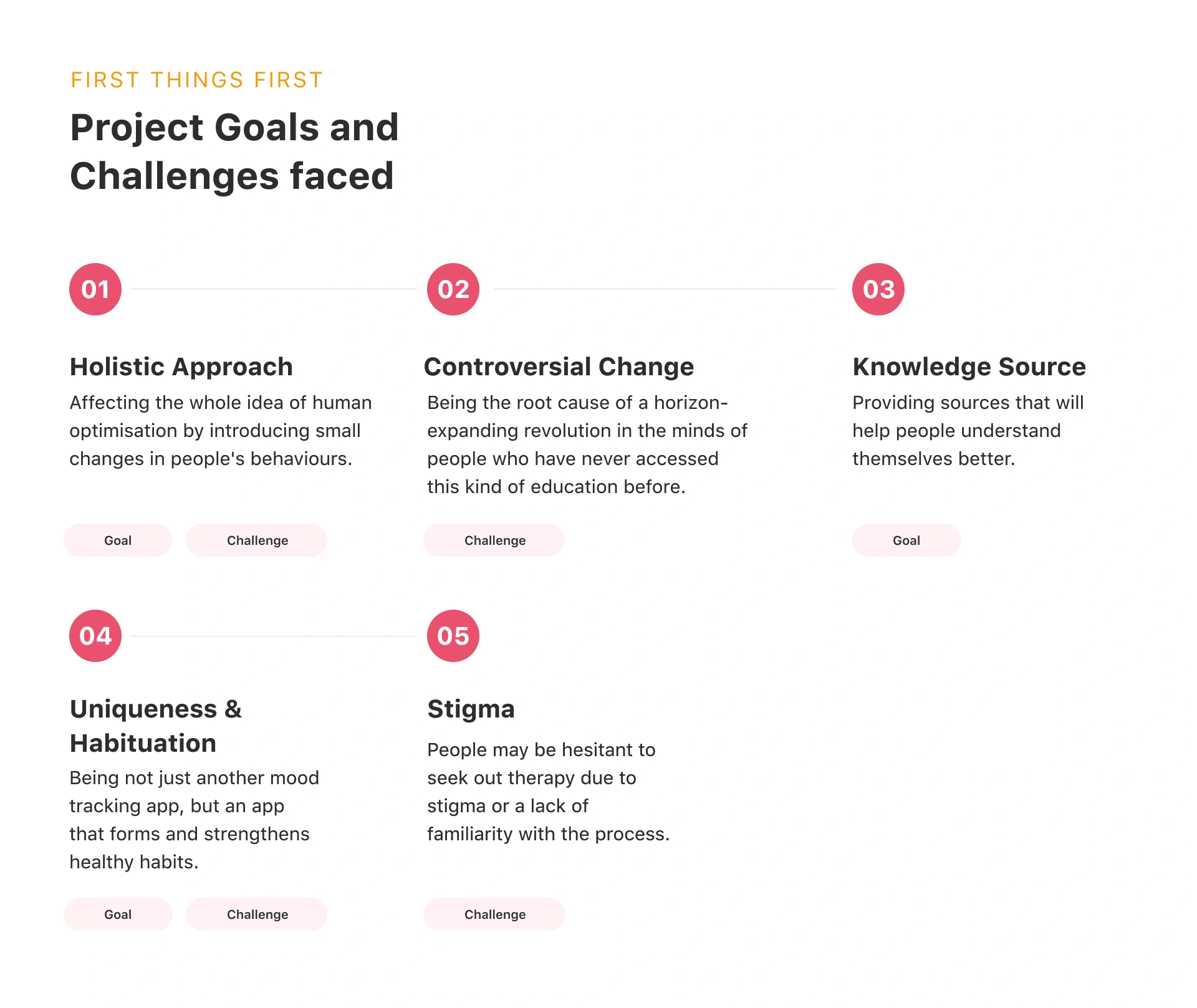1197x1008 pixels.
Task: Click the Controversial Change heading
Action: [559, 367]
